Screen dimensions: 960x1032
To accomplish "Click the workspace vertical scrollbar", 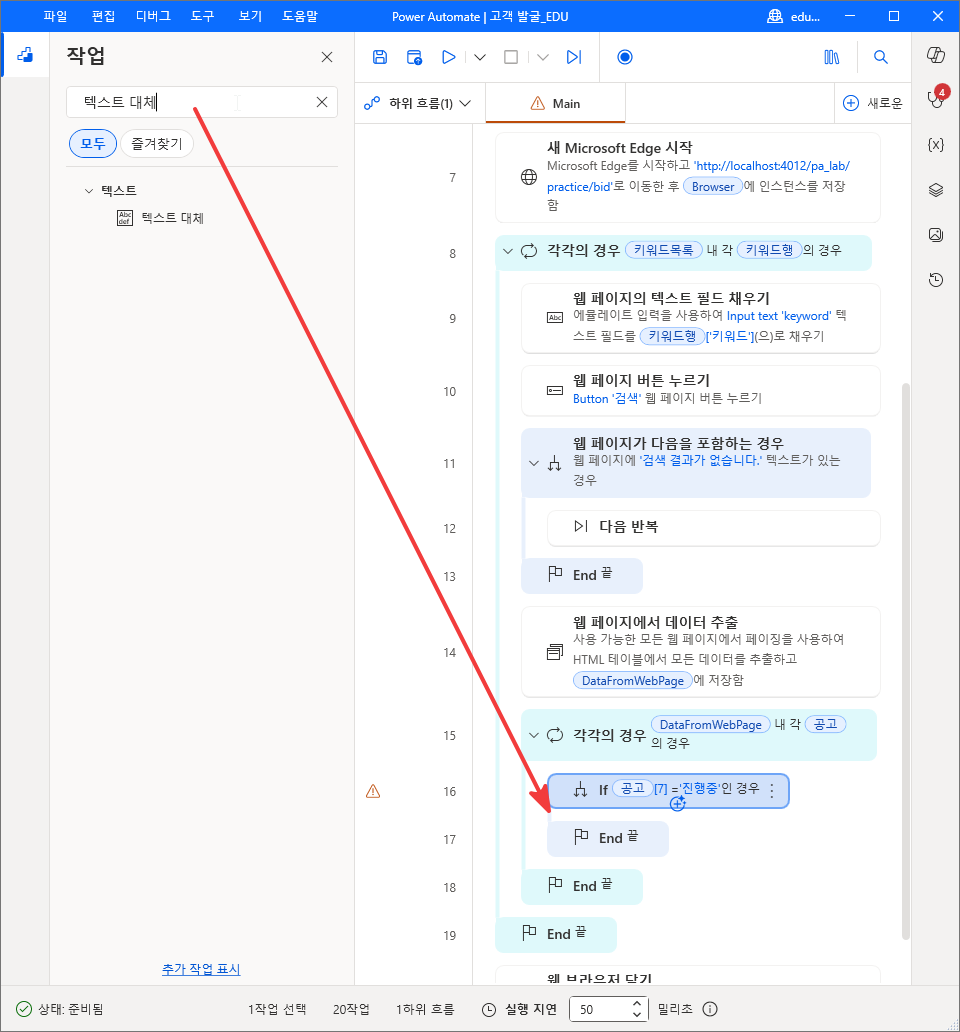I will [x=905, y=661].
